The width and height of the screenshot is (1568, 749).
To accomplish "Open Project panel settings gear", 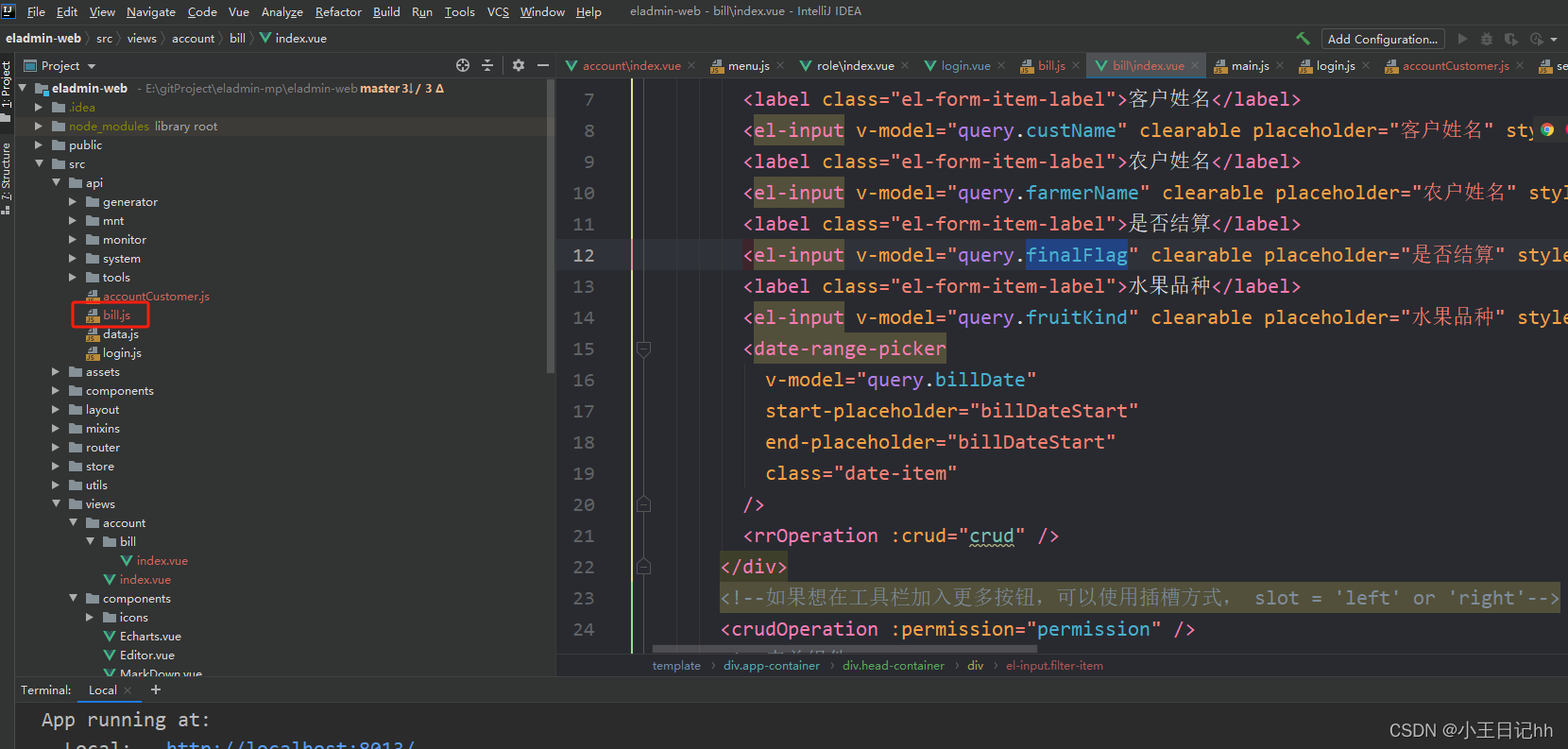I will (519, 65).
